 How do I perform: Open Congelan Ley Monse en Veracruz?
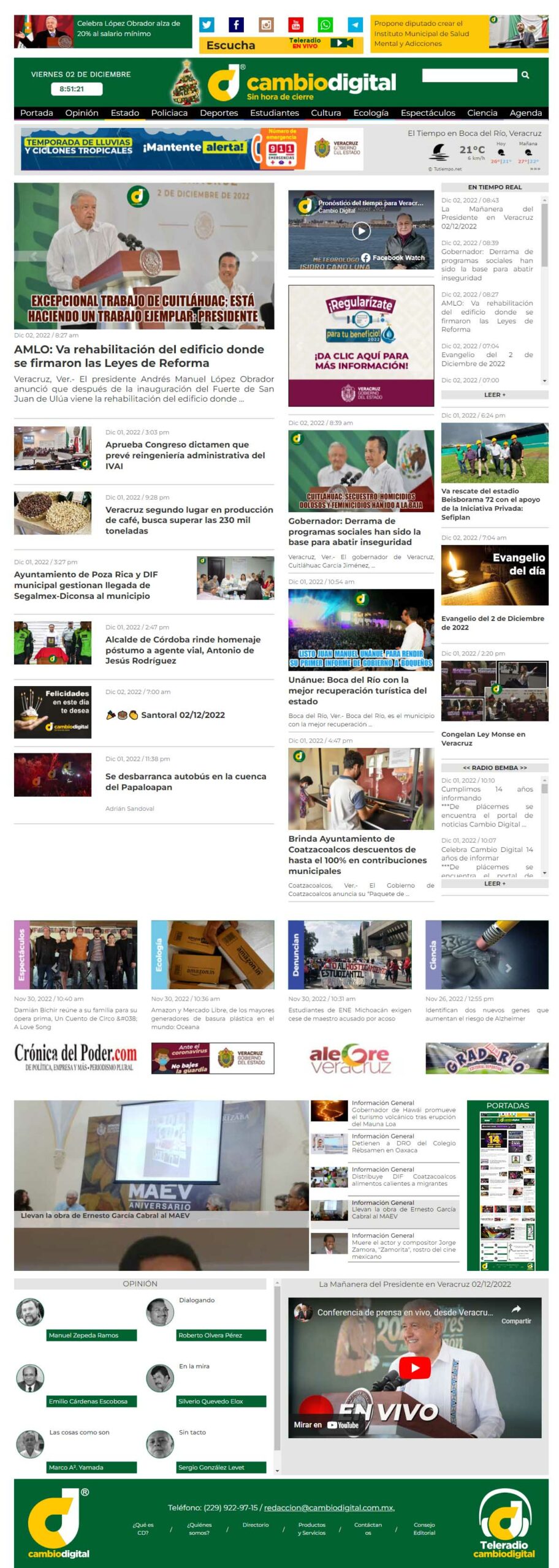click(483, 739)
